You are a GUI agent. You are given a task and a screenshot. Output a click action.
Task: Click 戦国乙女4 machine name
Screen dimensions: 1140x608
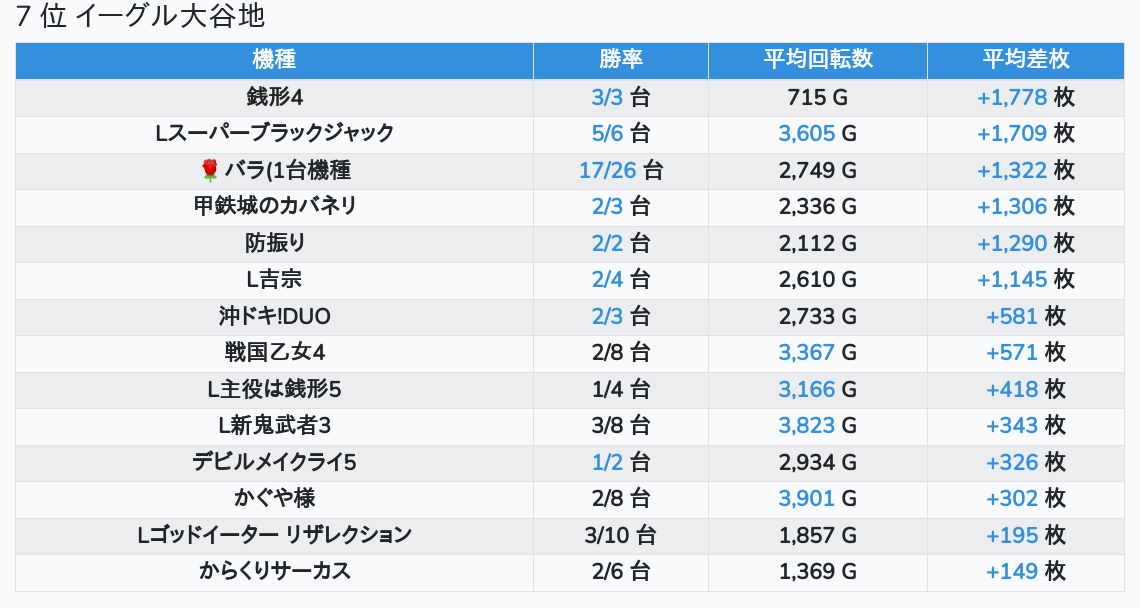pyautogui.click(x=274, y=353)
